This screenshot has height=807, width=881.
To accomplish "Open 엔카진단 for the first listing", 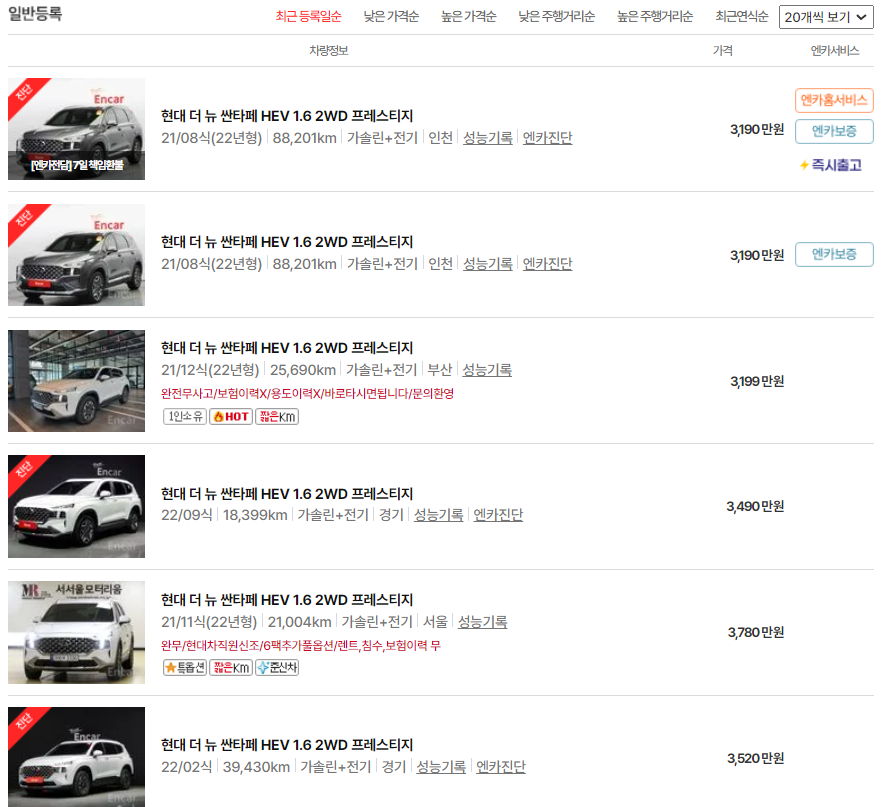I will tap(547, 138).
